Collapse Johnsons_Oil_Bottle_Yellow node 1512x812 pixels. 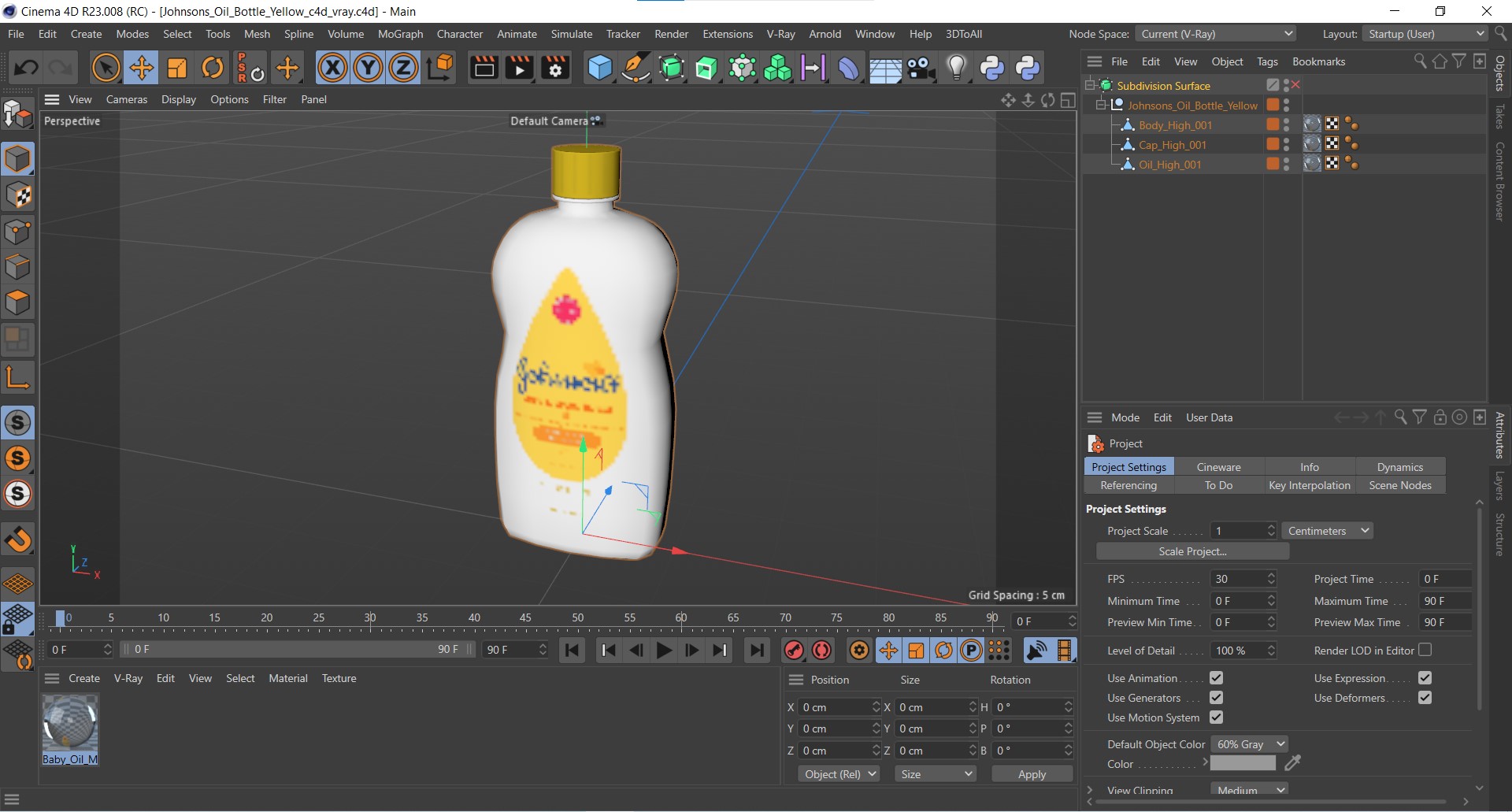(1102, 105)
